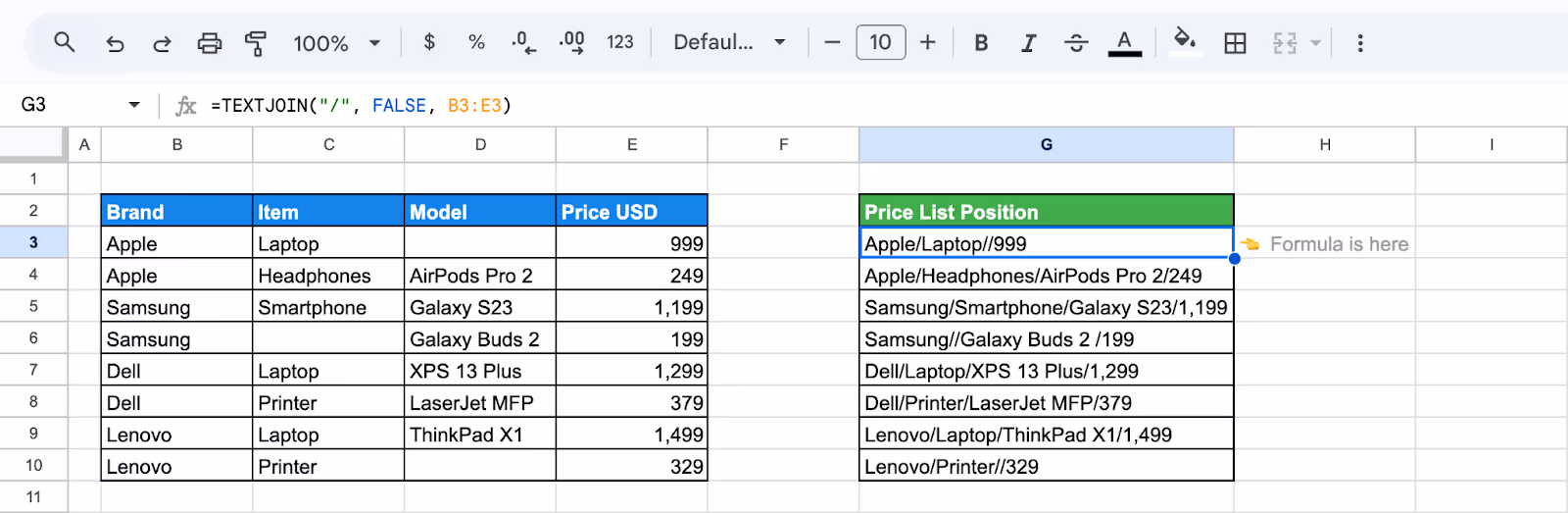Print the spreadsheet
This screenshot has height=513, width=1568.
click(209, 43)
